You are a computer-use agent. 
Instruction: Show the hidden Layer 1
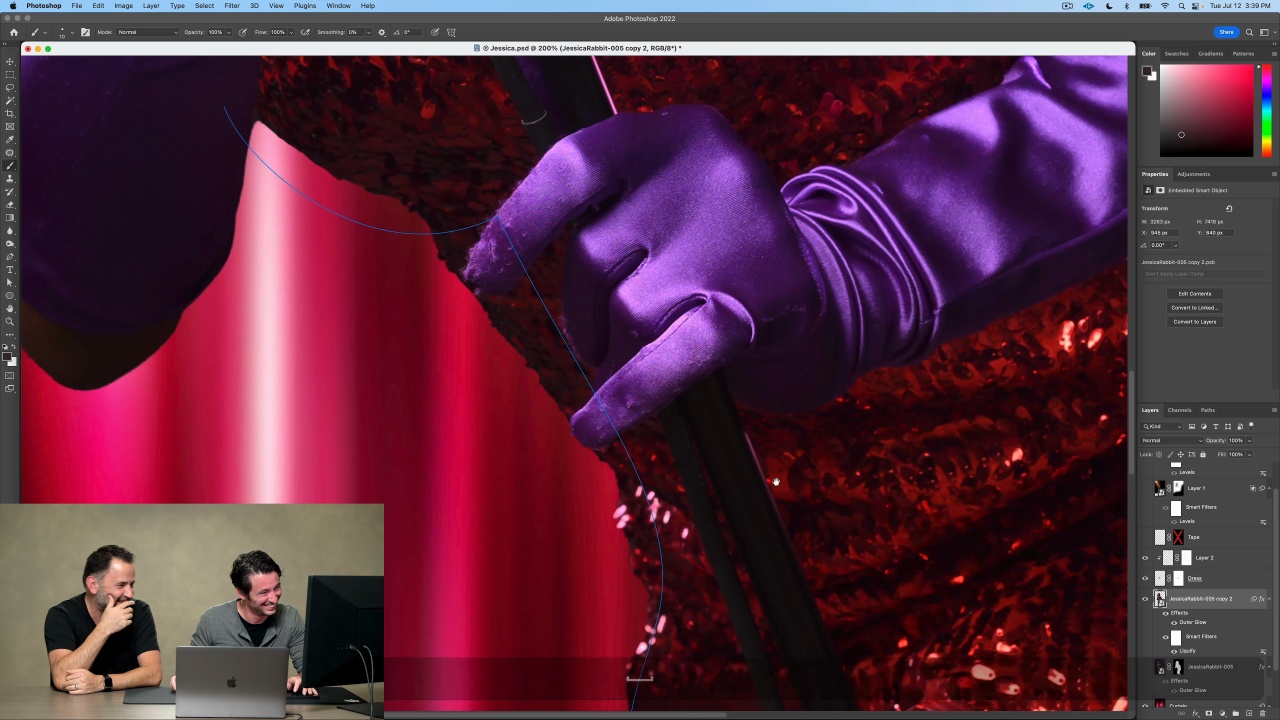1145,488
